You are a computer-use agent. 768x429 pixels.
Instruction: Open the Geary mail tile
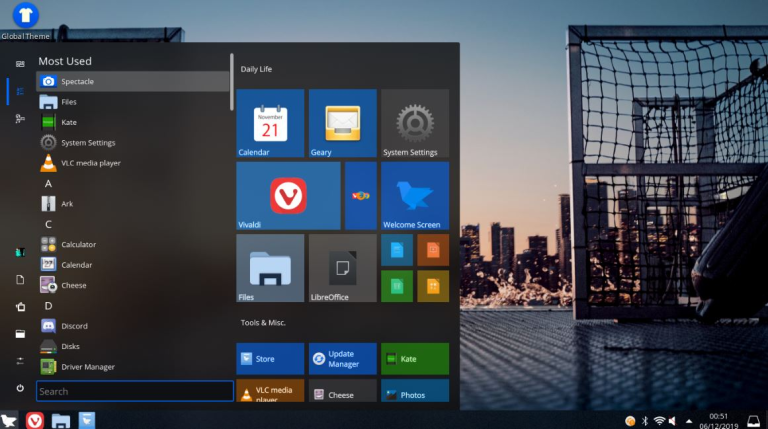(x=342, y=123)
